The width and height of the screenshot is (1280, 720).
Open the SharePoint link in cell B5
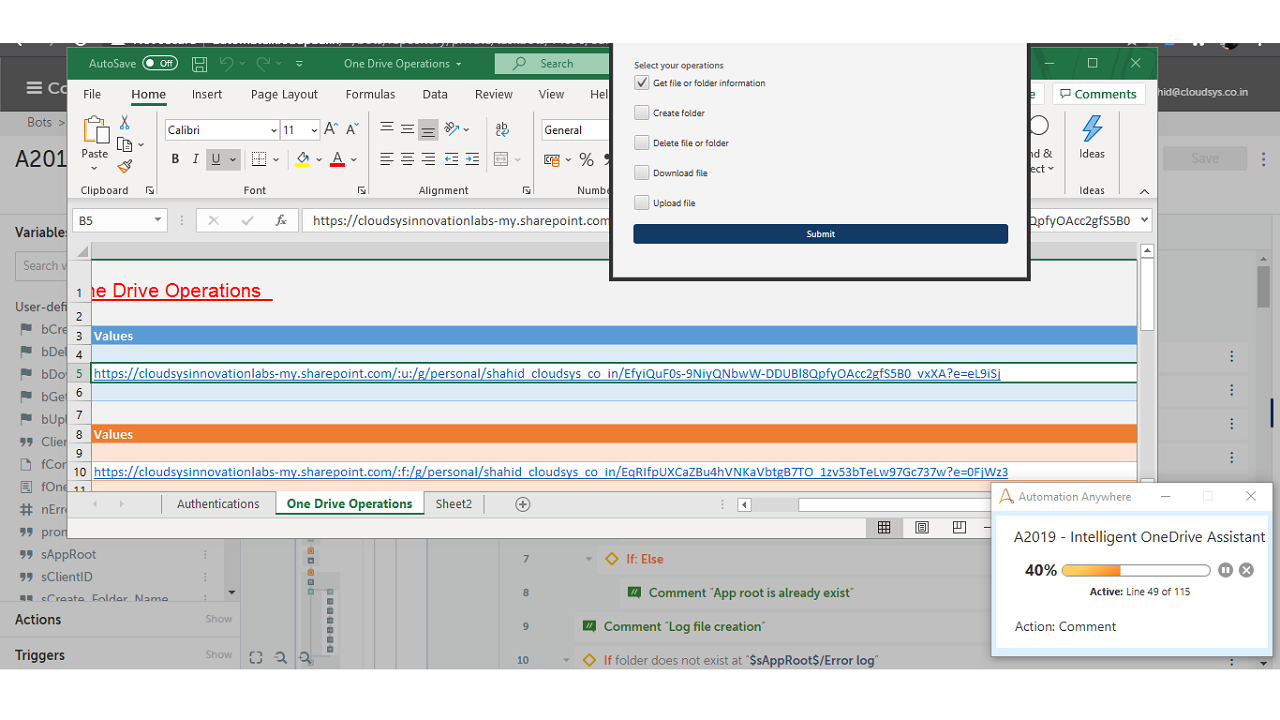(x=547, y=373)
